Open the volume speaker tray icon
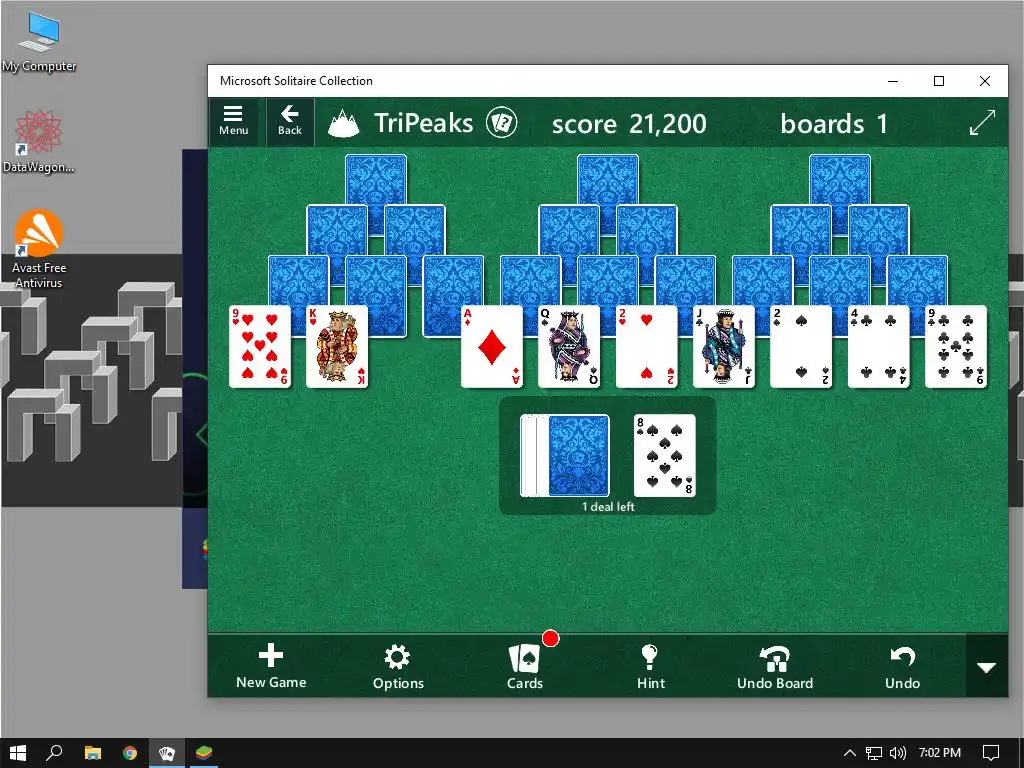 [898, 753]
